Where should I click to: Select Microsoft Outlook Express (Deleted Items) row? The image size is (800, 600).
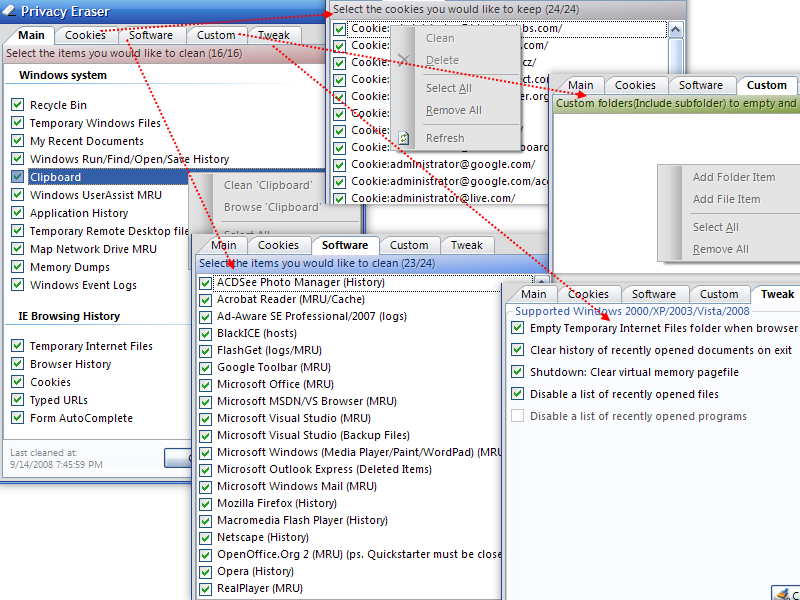[324, 469]
